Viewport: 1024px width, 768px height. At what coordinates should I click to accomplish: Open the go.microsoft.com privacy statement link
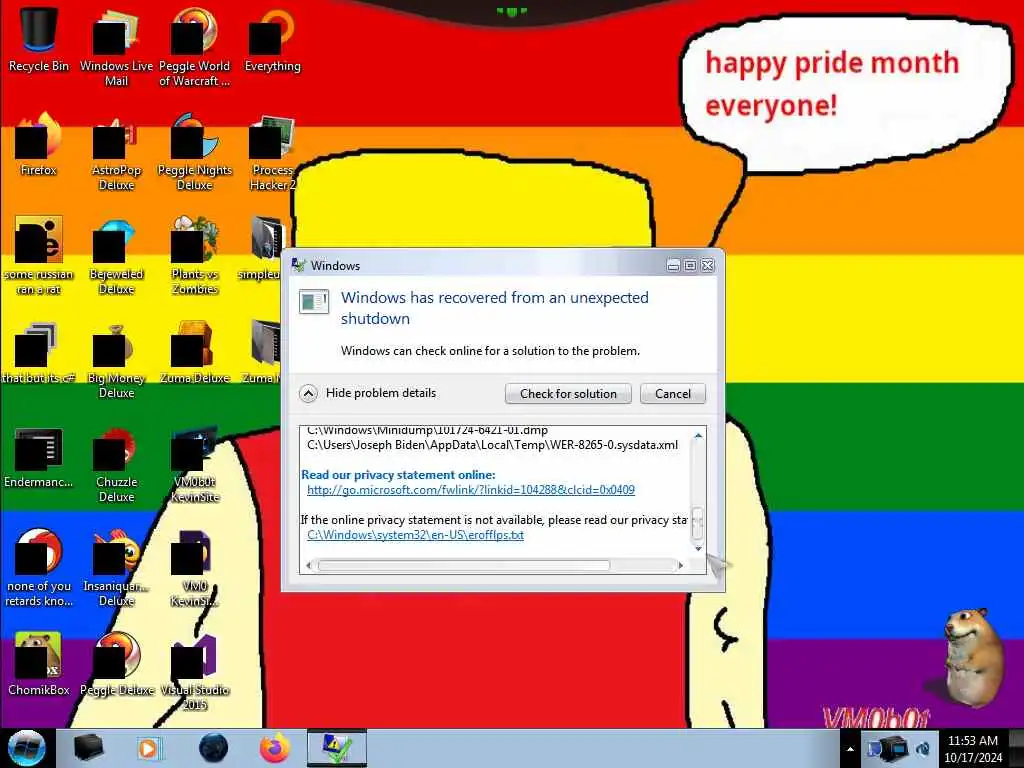click(471, 490)
